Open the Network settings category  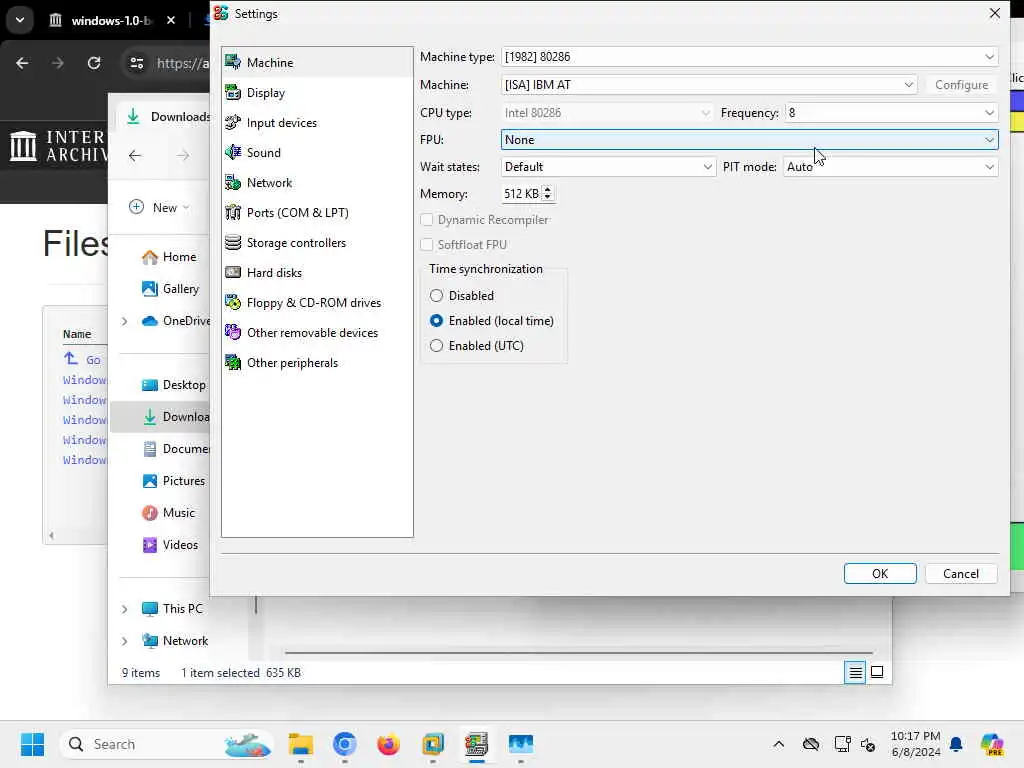(317, 183)
